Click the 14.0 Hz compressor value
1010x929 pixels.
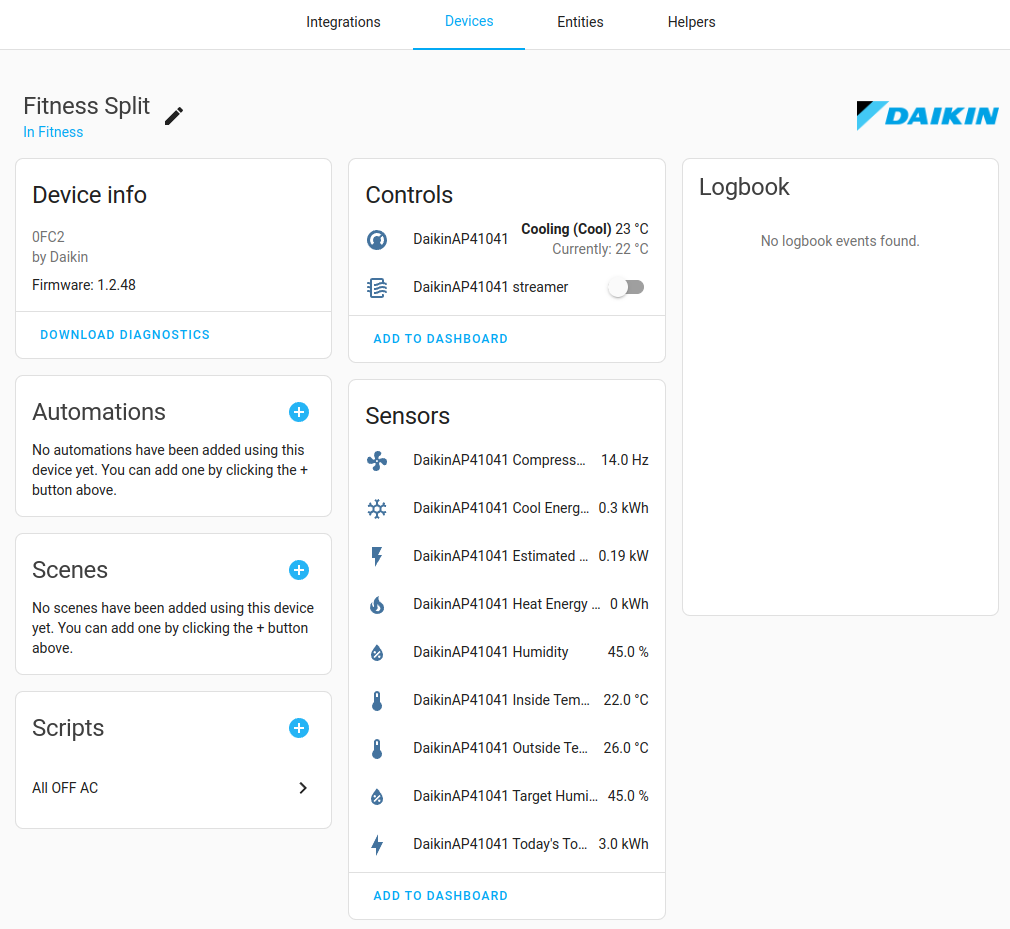pyautogui.click(x=625, y=460)
